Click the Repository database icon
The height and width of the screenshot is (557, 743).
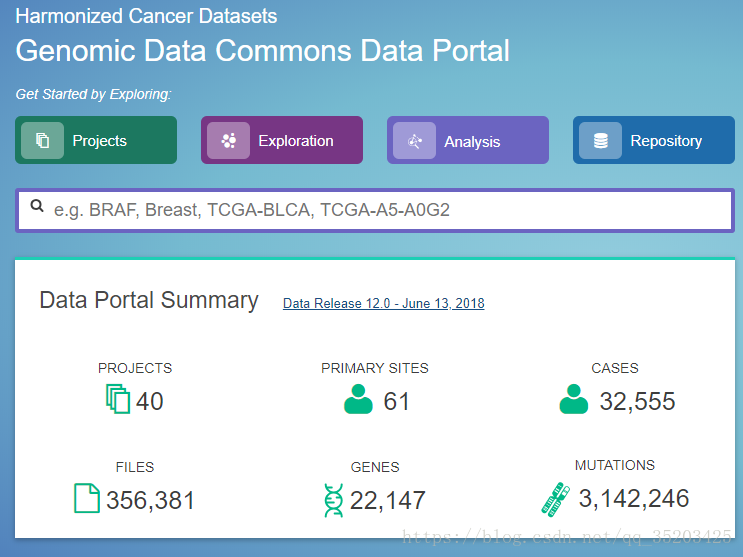click(x=600, y=140)
